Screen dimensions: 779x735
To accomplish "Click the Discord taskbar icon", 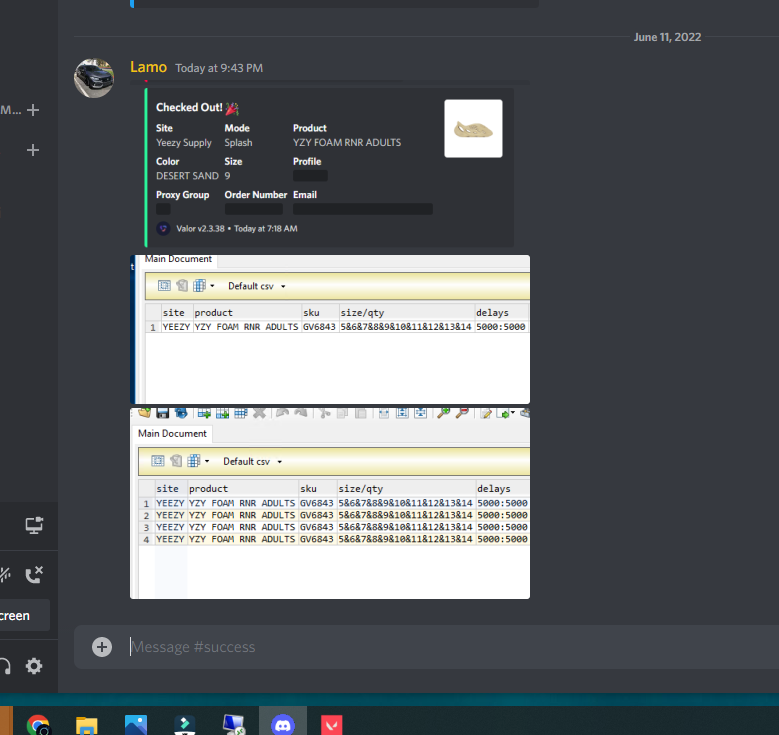I will pyautogui.click(x=283, y=723).
